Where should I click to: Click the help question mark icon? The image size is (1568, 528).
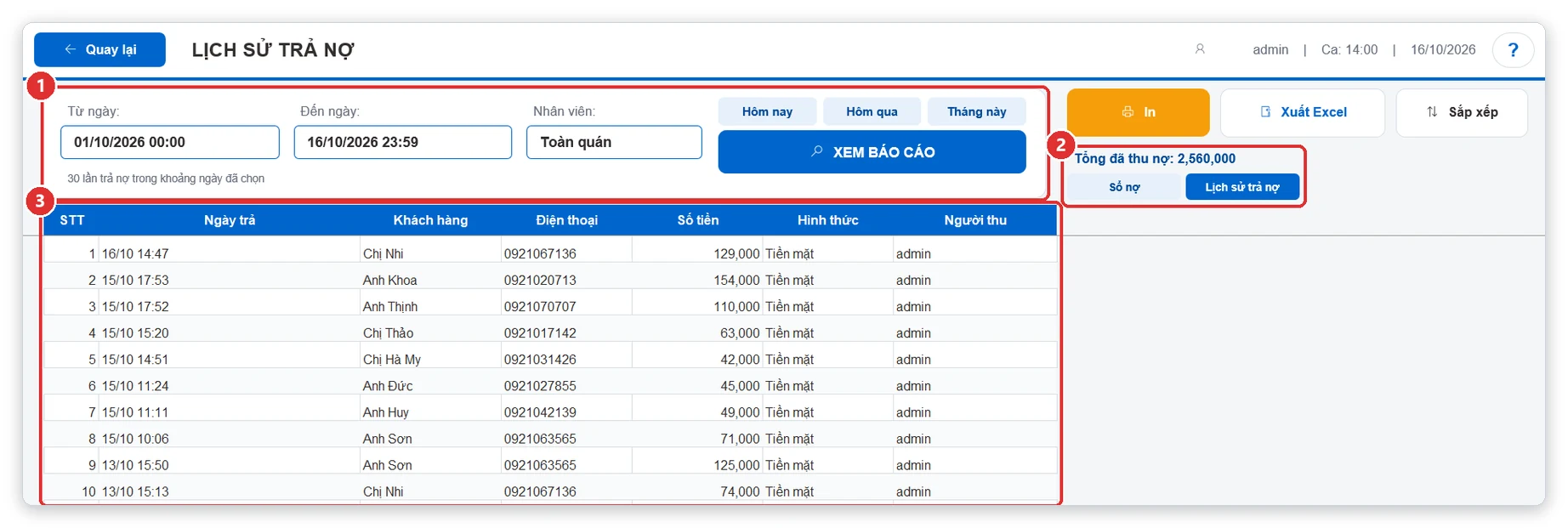pyautogui.click(x=1513, y=49)
